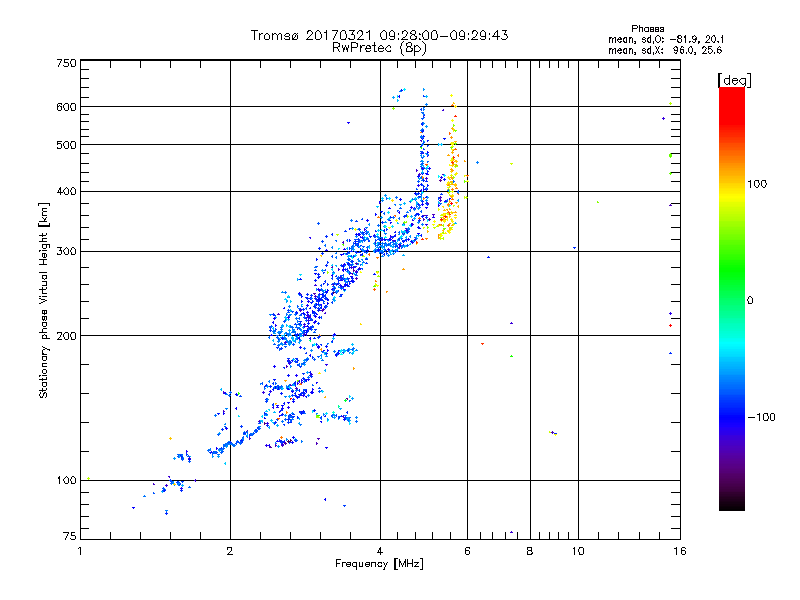
Task: Click the '600' y-axis tick label
Action: pyautogui.click(x=66, y=107)
